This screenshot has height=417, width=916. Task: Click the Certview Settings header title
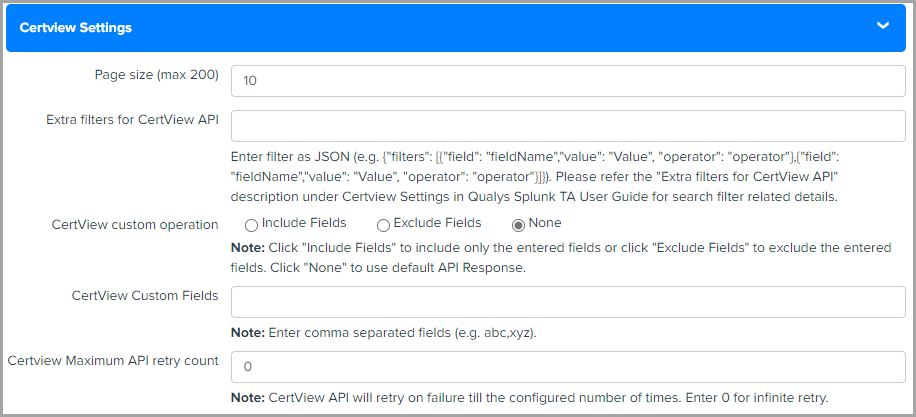coord(75,28)
